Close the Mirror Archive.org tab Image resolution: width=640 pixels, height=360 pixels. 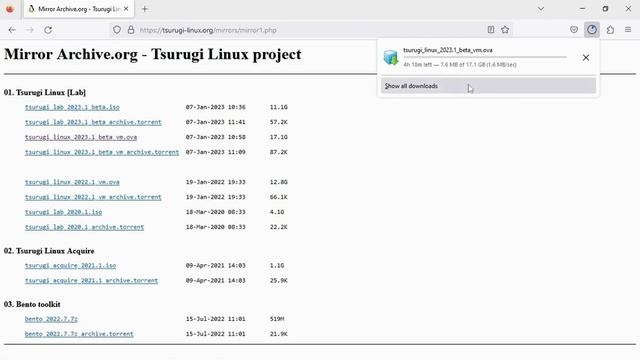126,9
